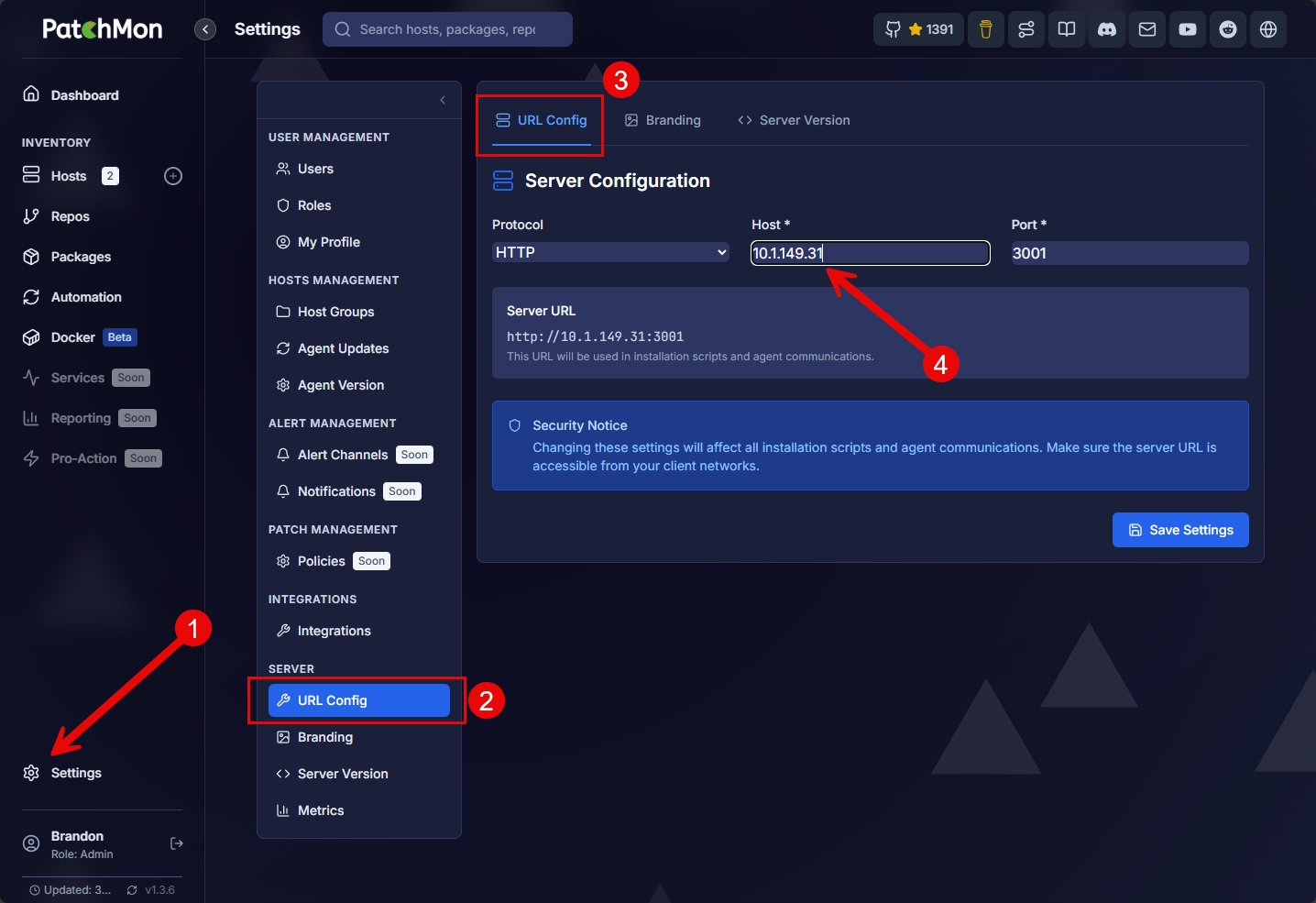
Task: Focus the search hosts, packages, repos box
Action: coord(447,29)
